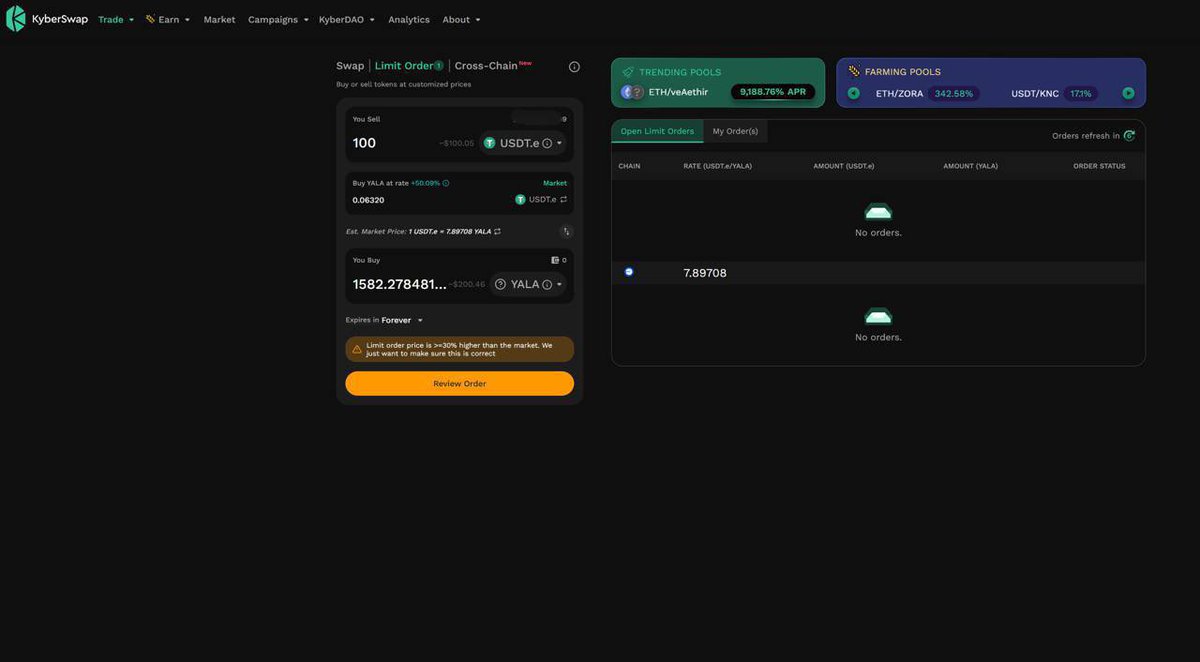1200x662 pixels.
Task: Open the USDT/KNC farming pool
Action: (x=1035, y=93)
